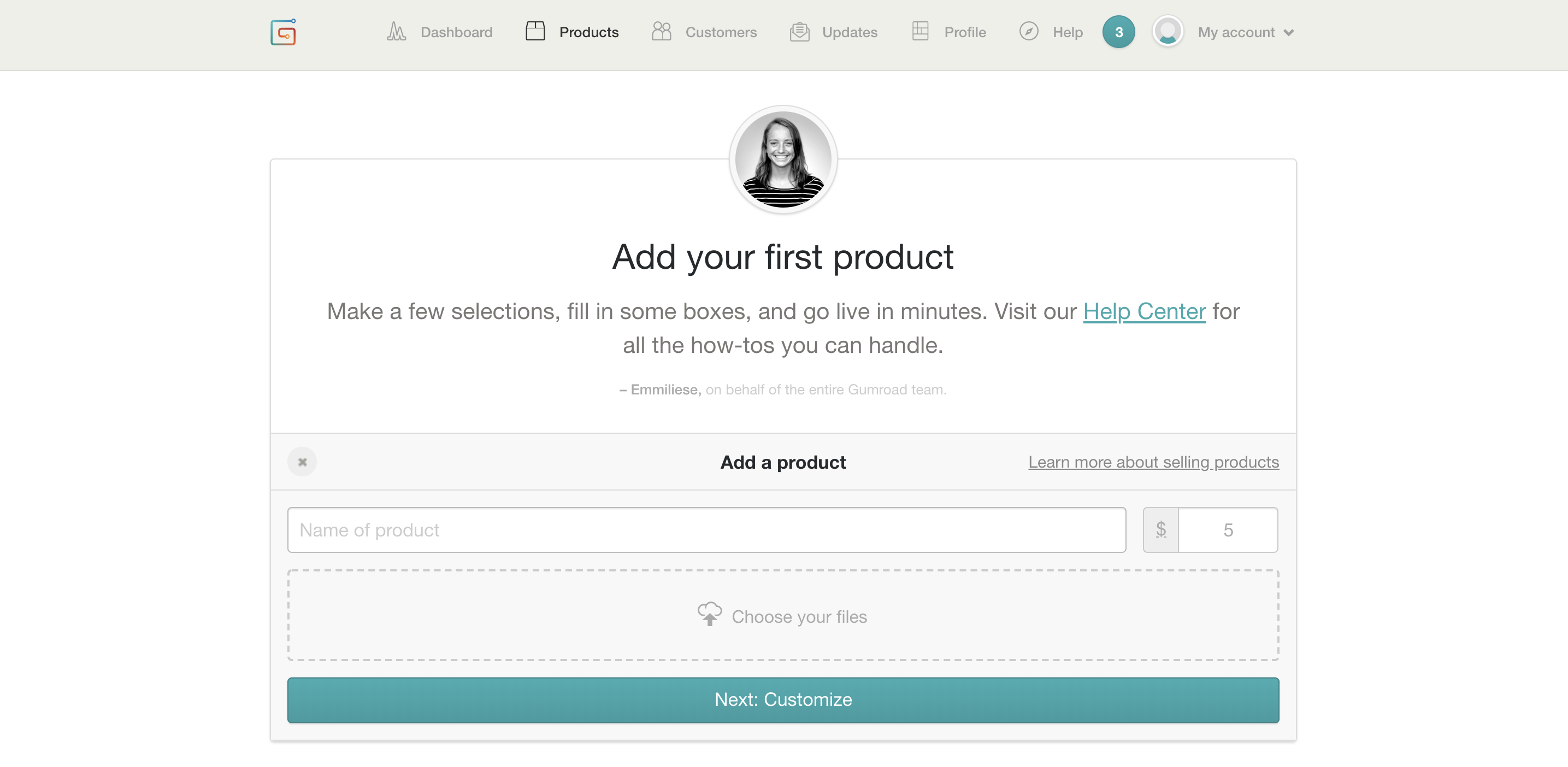This screenshot has height=767, width=1568.
Task: Click the Profile grid icon
Action: tap(921, 31)
